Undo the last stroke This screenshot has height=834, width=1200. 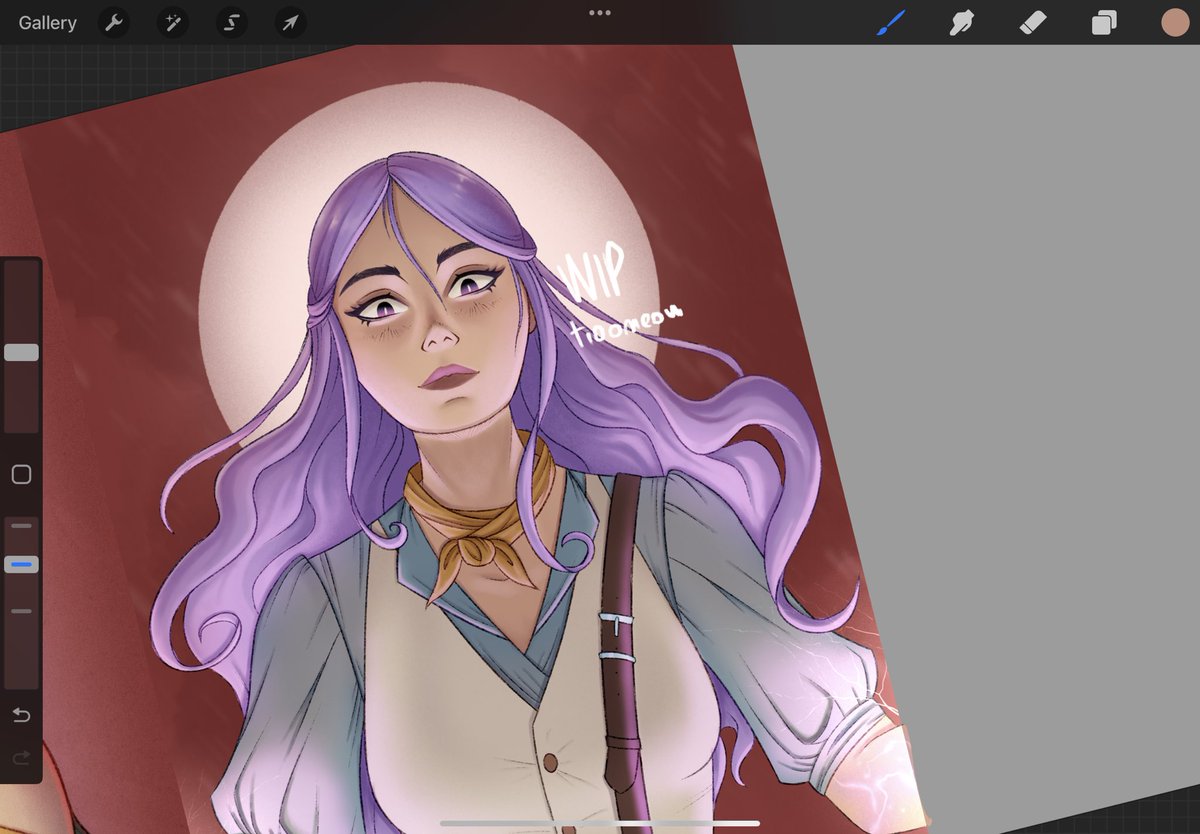tap(21, 715)
